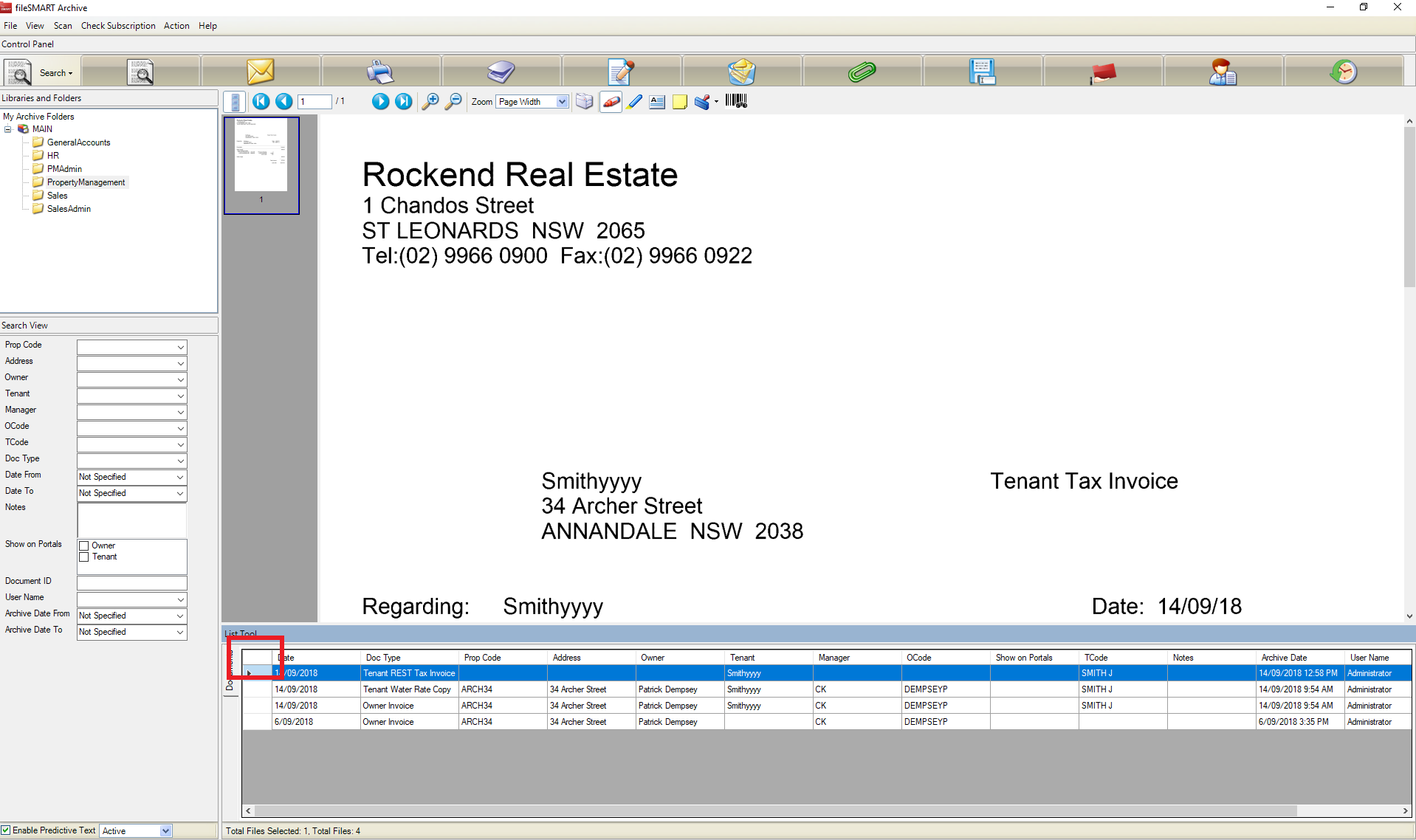Click the recycle bin delete icon

pyautogui.click(x=741, y=72)
